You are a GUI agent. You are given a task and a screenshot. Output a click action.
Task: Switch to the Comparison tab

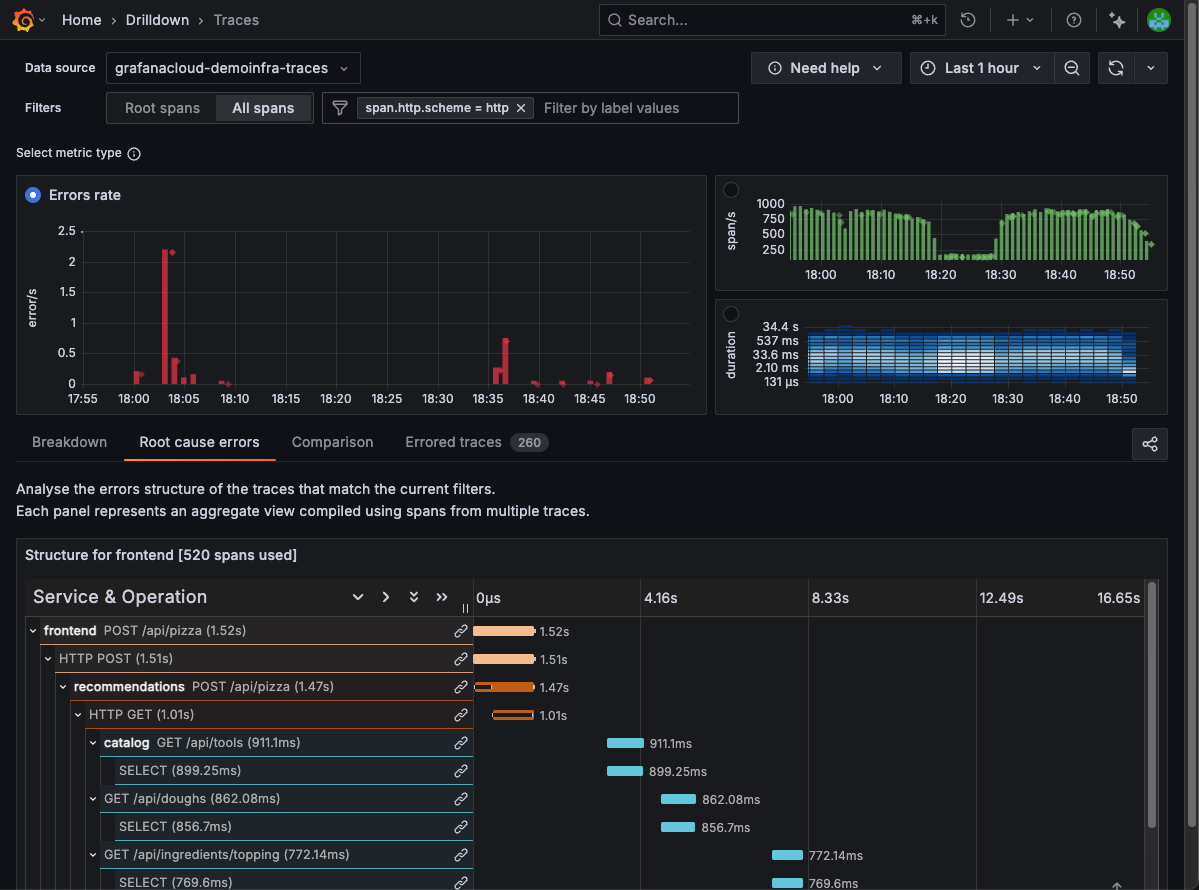[332, 442]
